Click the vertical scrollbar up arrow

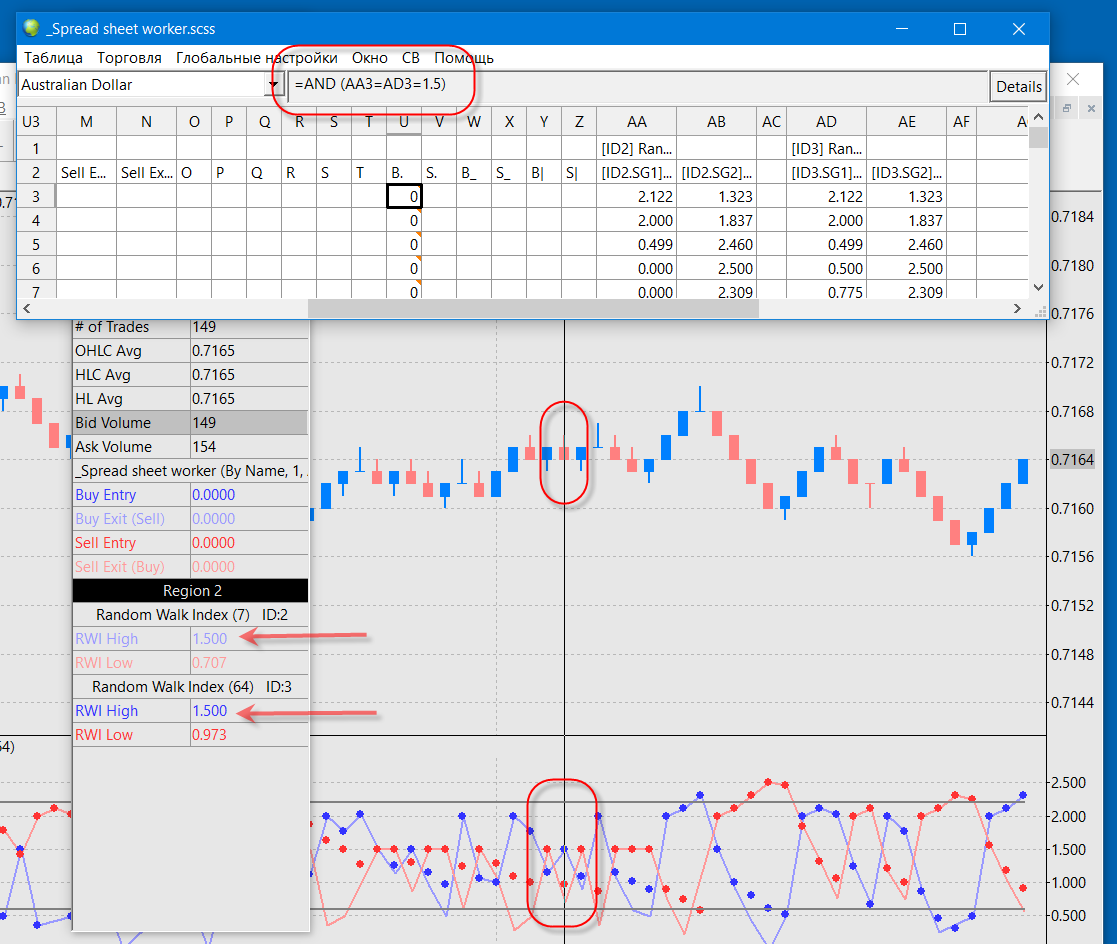(x=1039, y=116)
